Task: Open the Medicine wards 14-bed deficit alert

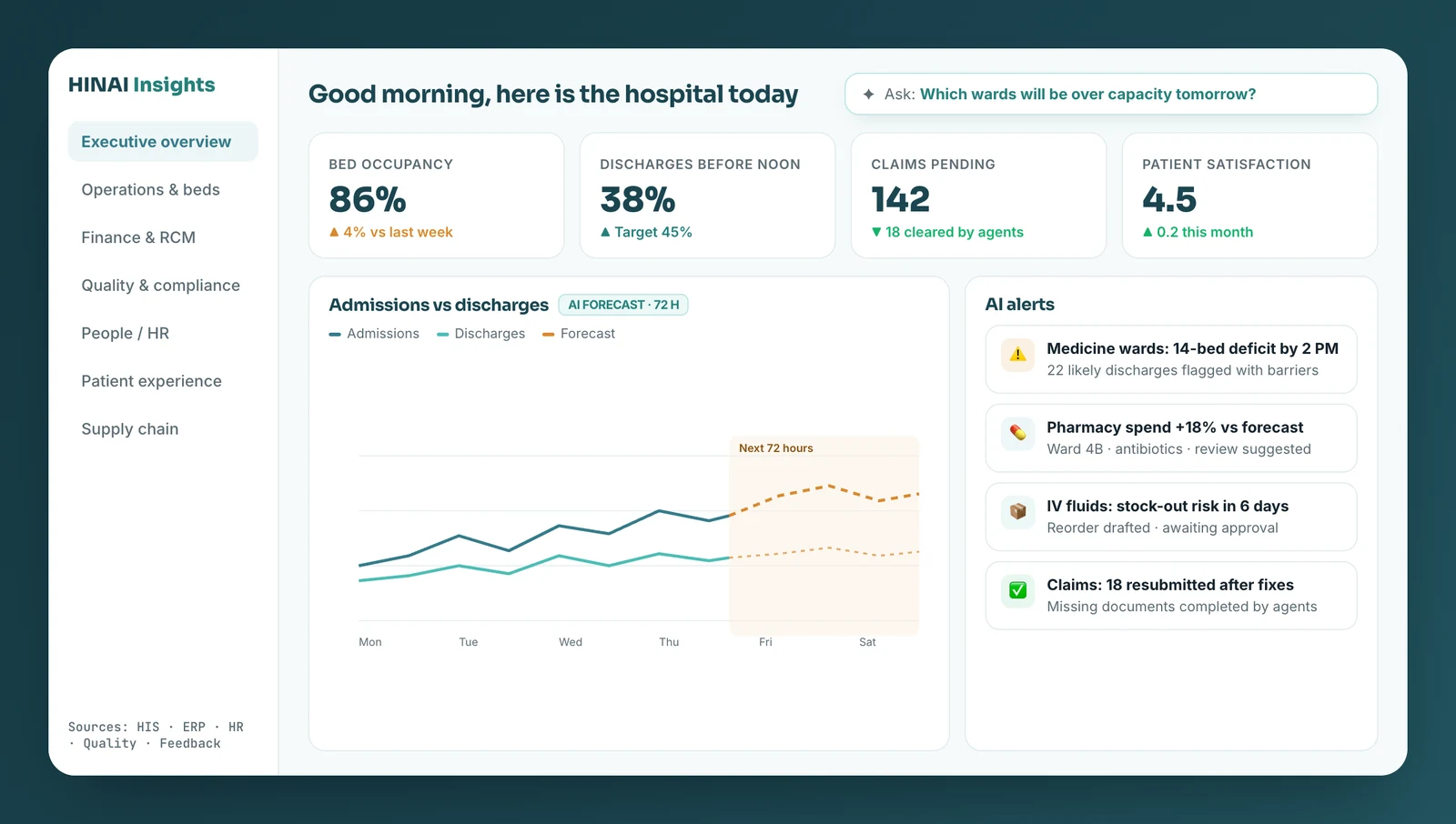Action: pos(1171,359)
